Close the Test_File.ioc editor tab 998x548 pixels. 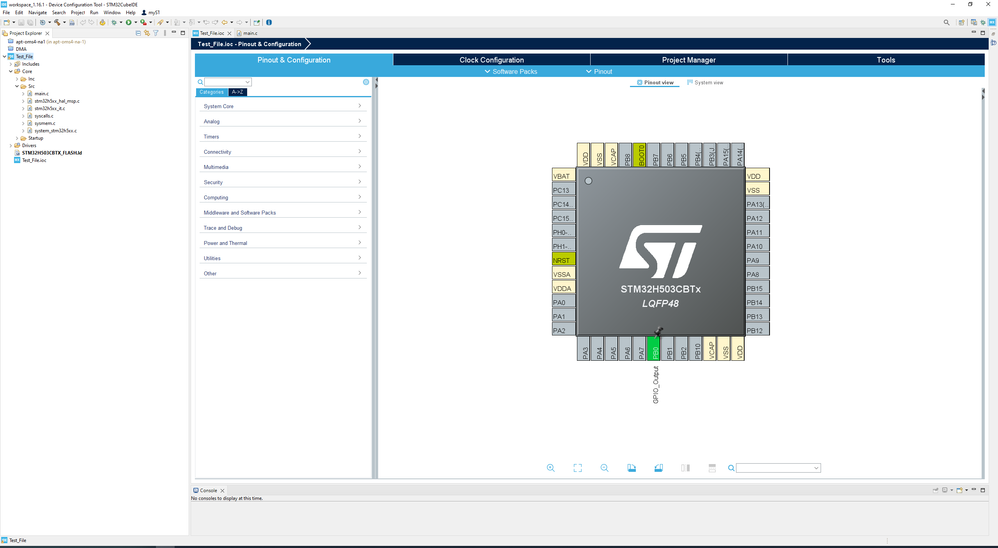[229, 33]
